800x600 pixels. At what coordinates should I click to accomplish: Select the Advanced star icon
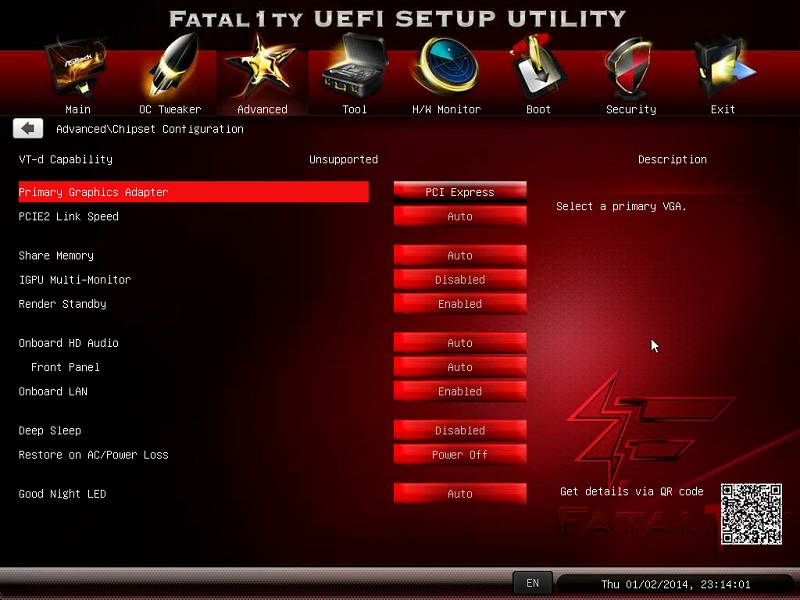[x=262, y=67]
